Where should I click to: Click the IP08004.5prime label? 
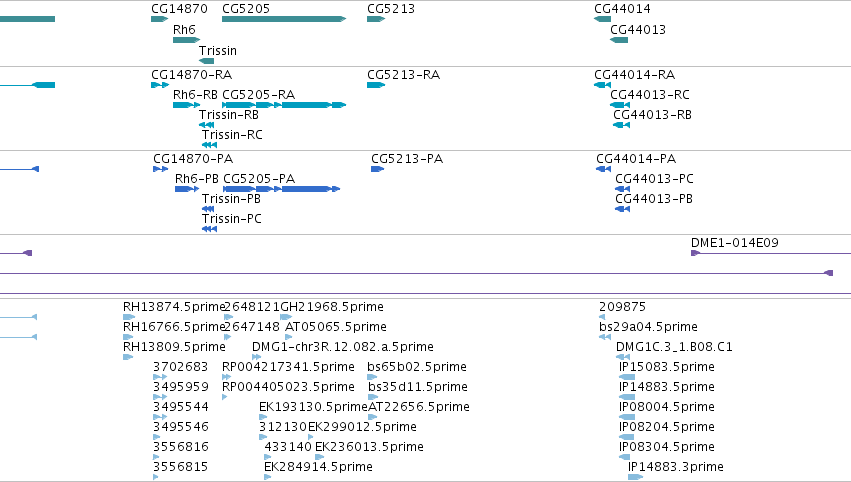[x=666, y=407]
